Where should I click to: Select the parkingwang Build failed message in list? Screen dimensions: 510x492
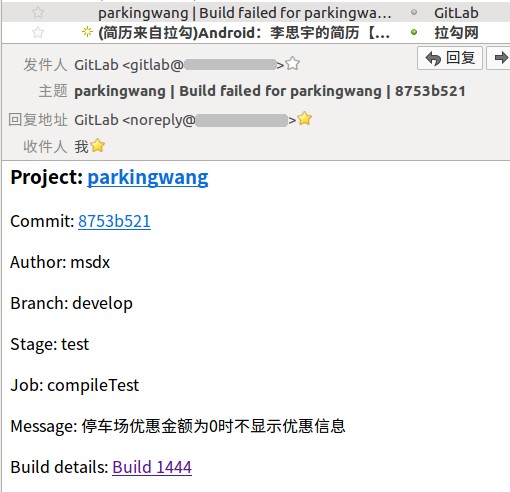point(245,13)
